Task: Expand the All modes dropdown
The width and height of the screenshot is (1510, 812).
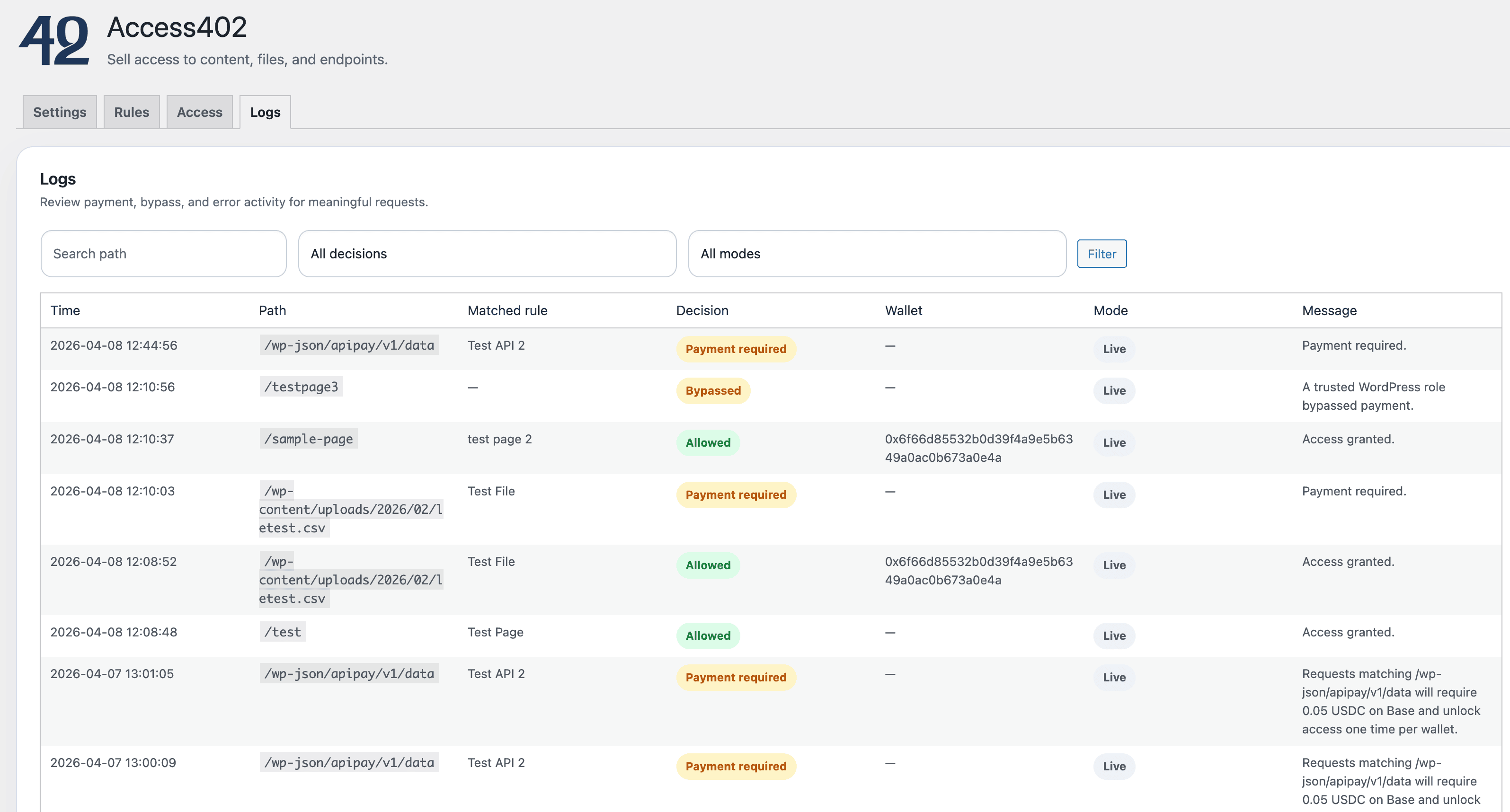Action: [x=877, y=254]
